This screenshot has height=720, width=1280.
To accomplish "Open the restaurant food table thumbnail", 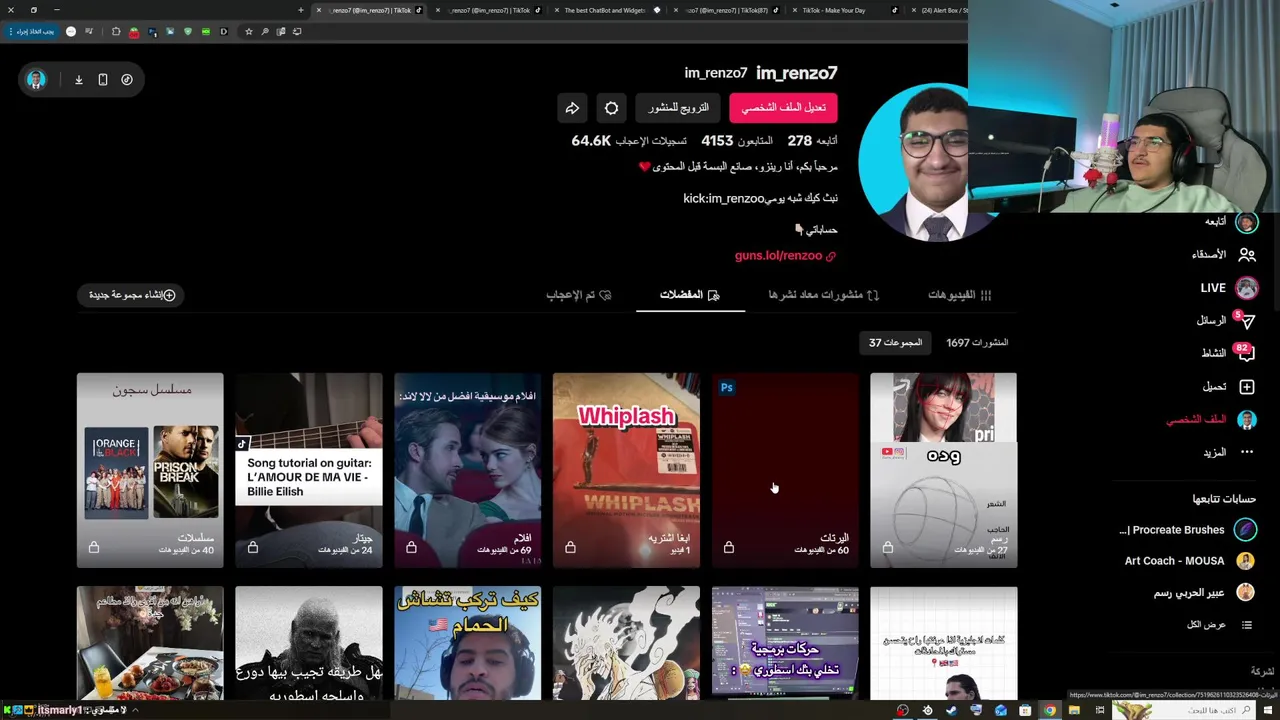I will tap(150, 643).
